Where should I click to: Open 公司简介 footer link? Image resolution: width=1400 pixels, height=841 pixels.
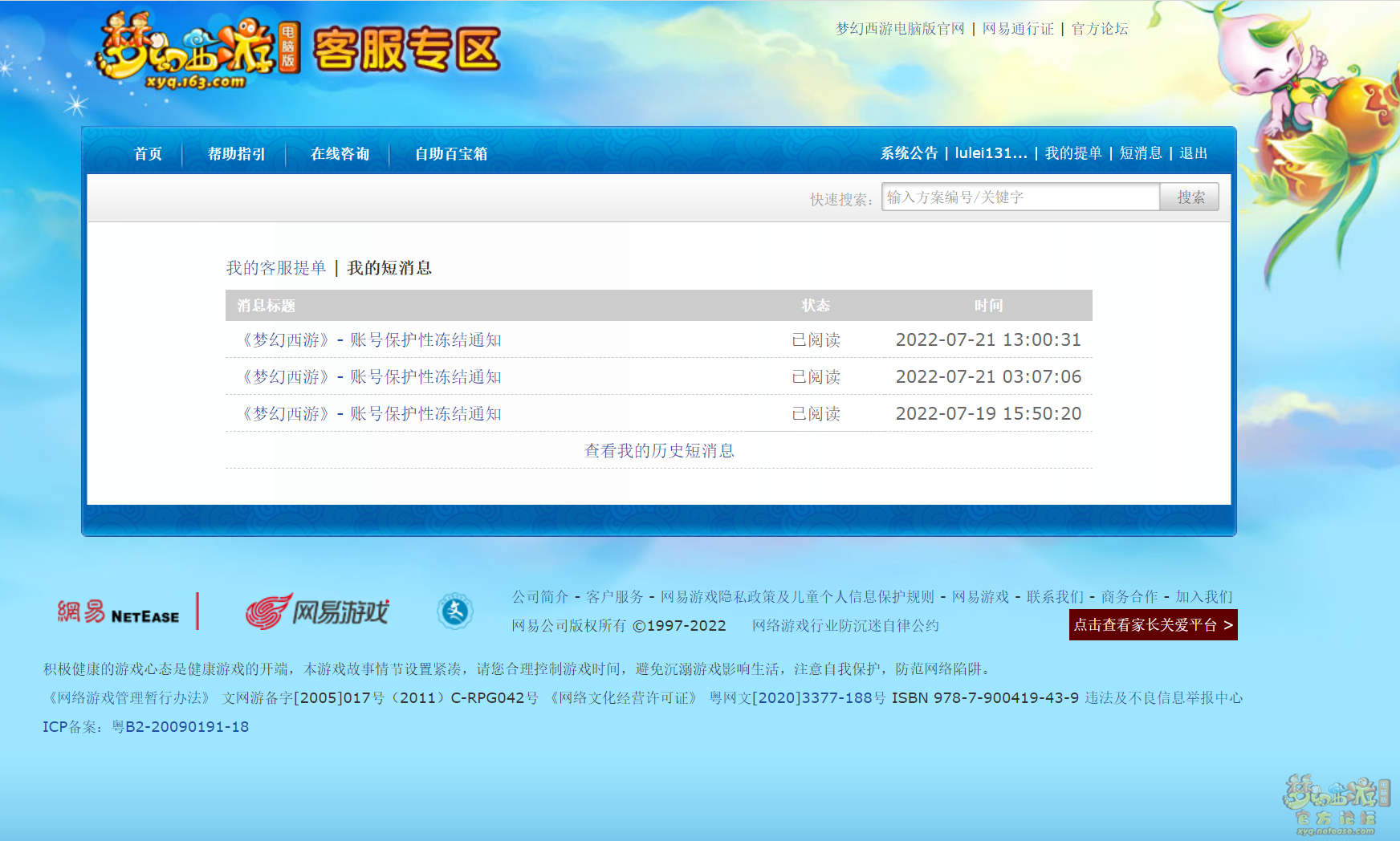click(540, 596)
